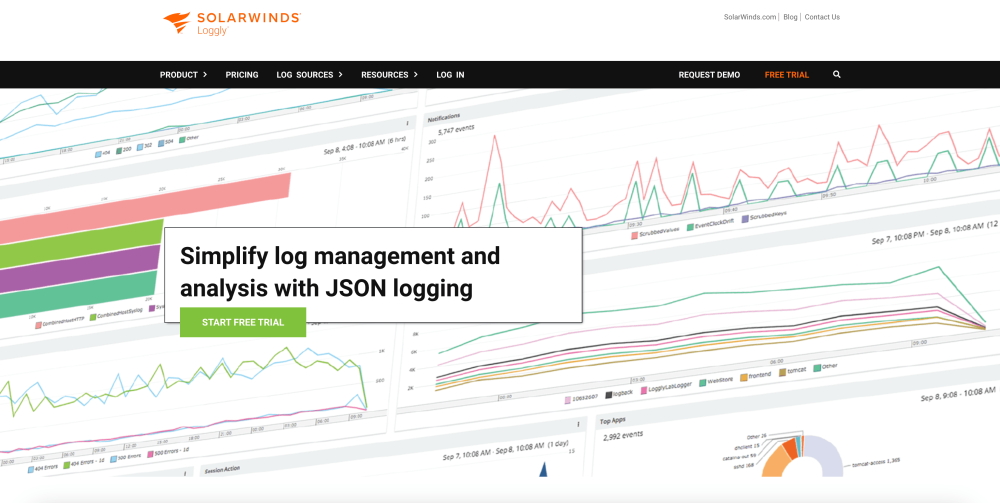Expand the Resources dropdown menu
The height and width of the screenshot is (503, 1000).
(389, 75)
